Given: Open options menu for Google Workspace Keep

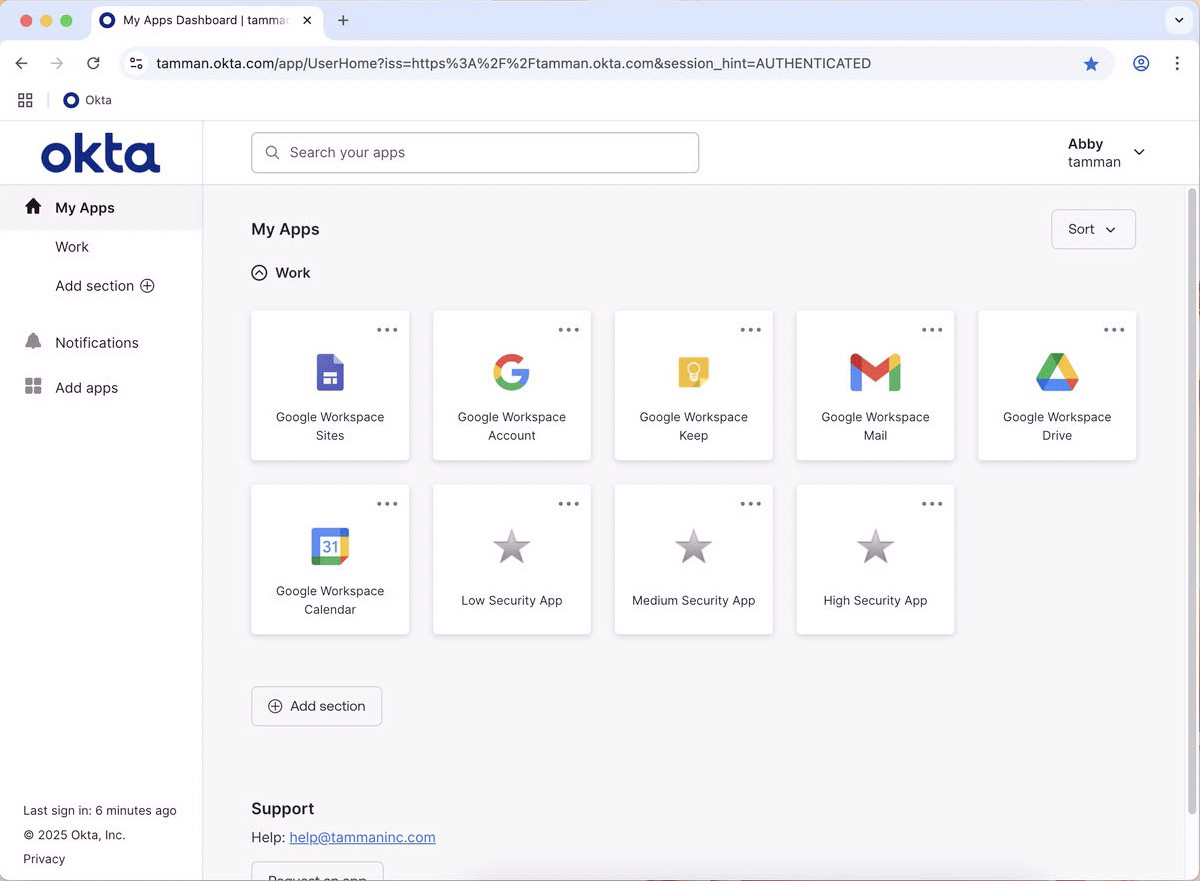Looking at the screenshot, I should (x=751, y=330).
